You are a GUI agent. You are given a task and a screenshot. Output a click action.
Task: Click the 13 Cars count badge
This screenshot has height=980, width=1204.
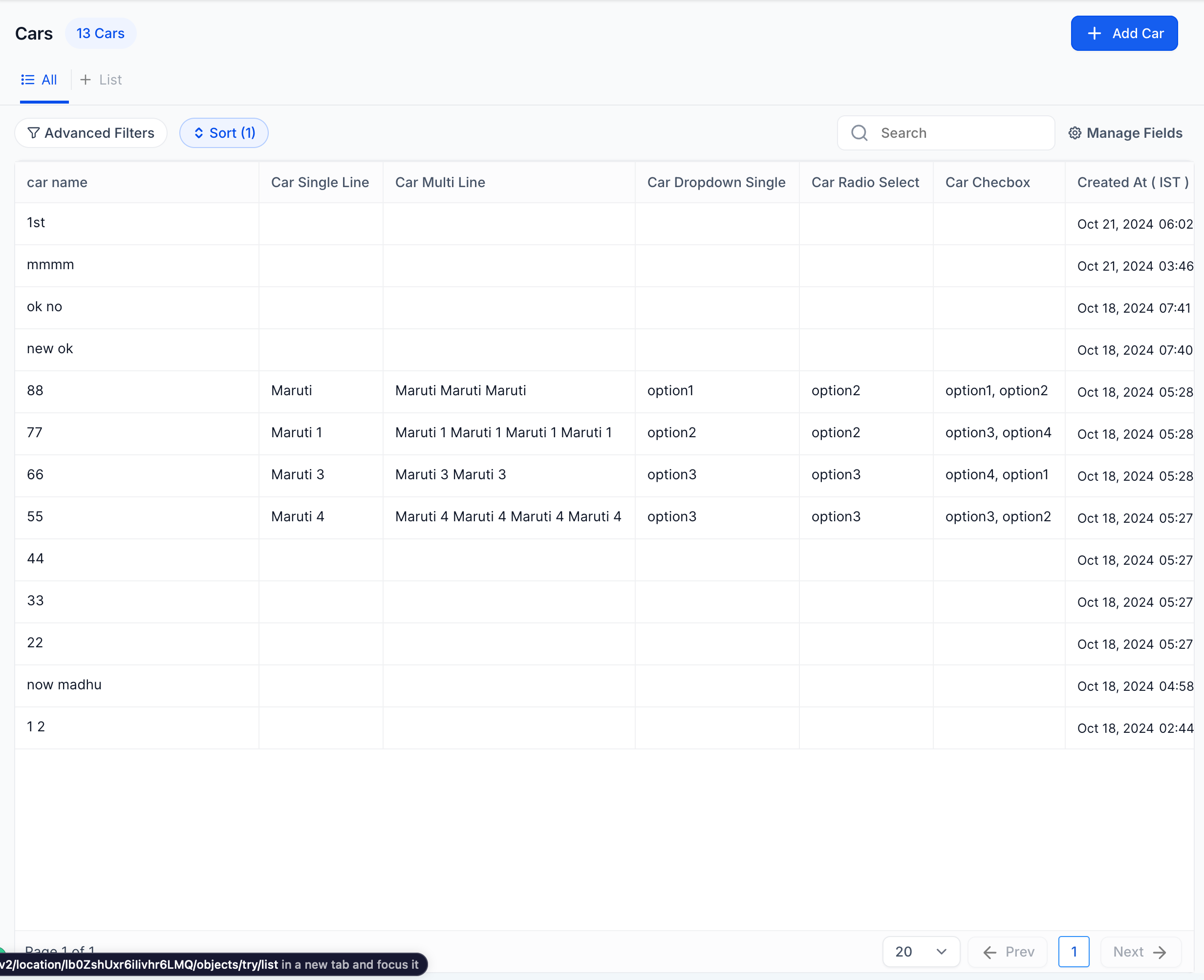pyautogui.click(x=101, y=33)
